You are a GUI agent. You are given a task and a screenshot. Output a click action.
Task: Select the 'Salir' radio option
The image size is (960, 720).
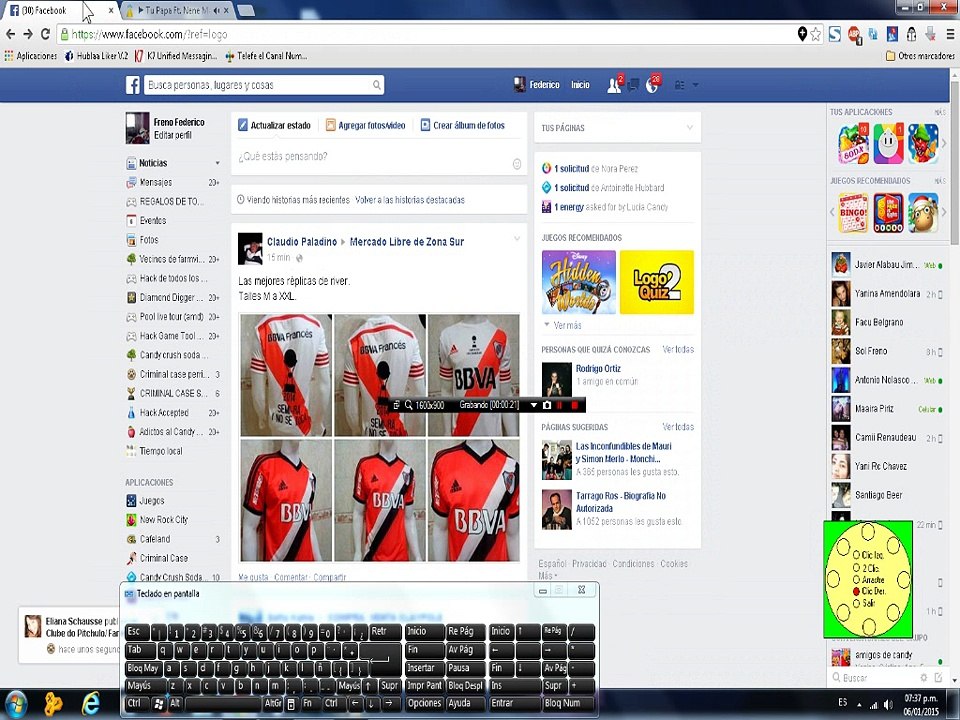click(857, 603)
